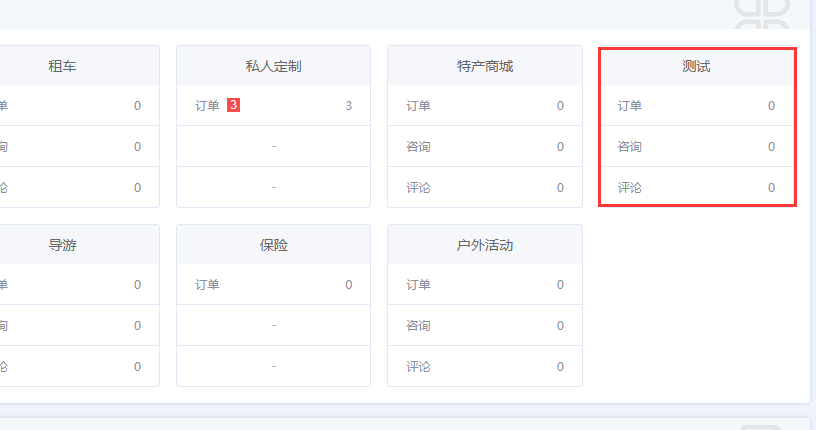The height and width of the screenshot is (430, 816).
Task: Select the 导游 card header
Action: click(62, 246)
